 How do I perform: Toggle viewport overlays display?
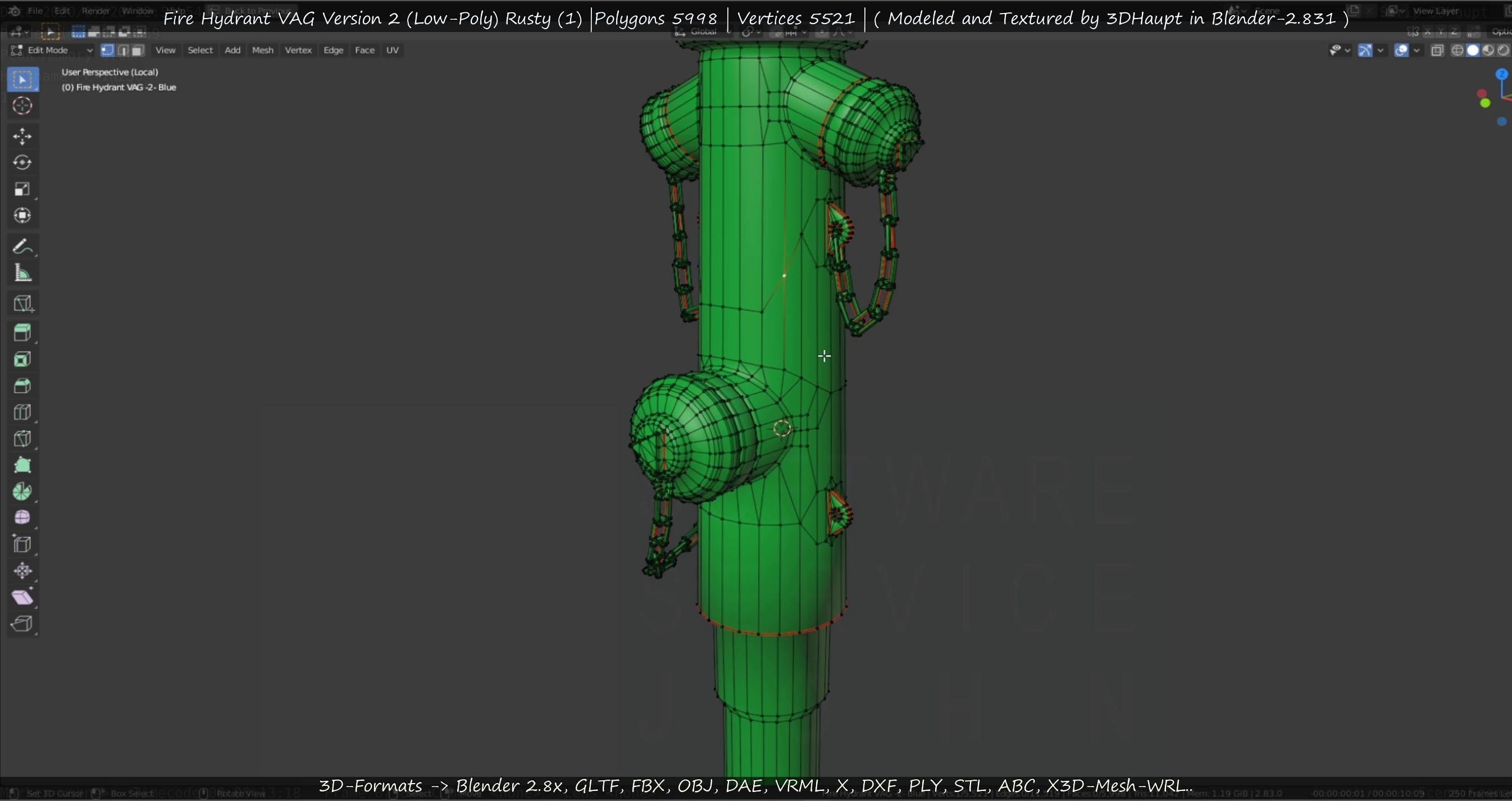(x=1402, y=51)
